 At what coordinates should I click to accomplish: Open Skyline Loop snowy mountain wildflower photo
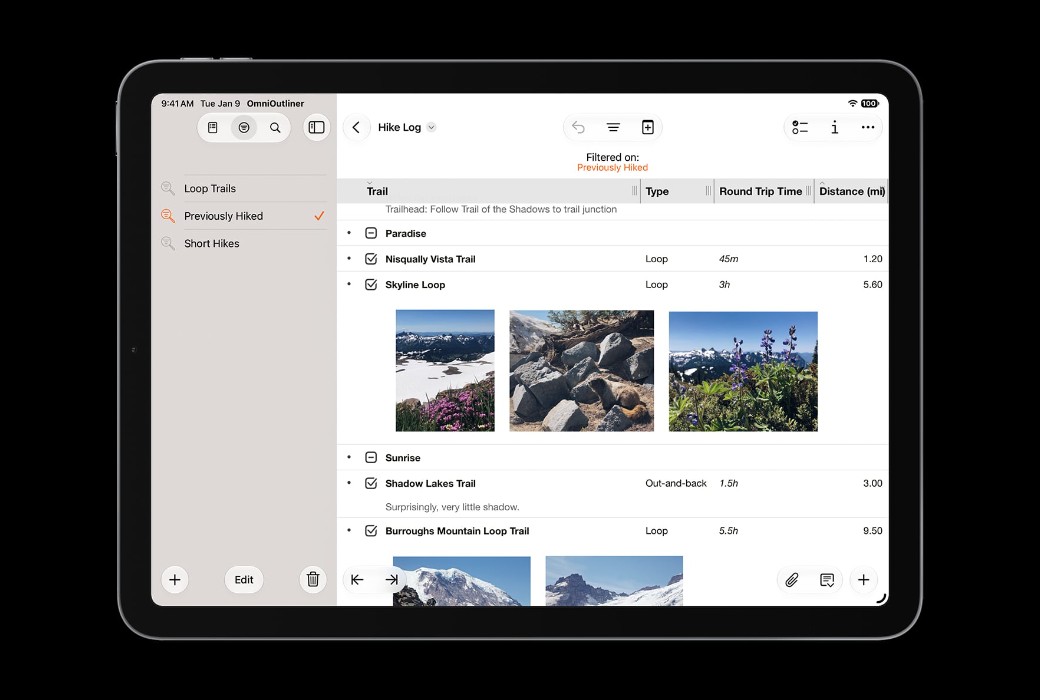pos(445,371)
